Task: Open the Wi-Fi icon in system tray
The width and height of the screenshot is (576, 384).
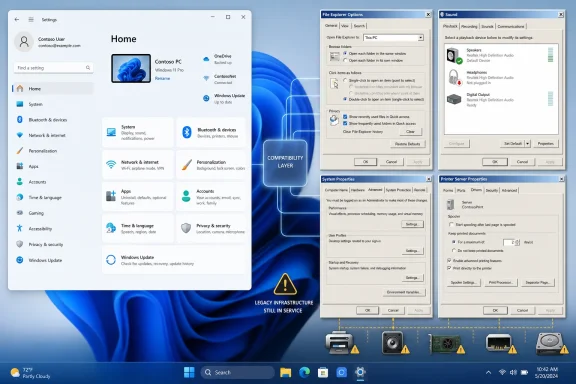Action: [502, 372]
